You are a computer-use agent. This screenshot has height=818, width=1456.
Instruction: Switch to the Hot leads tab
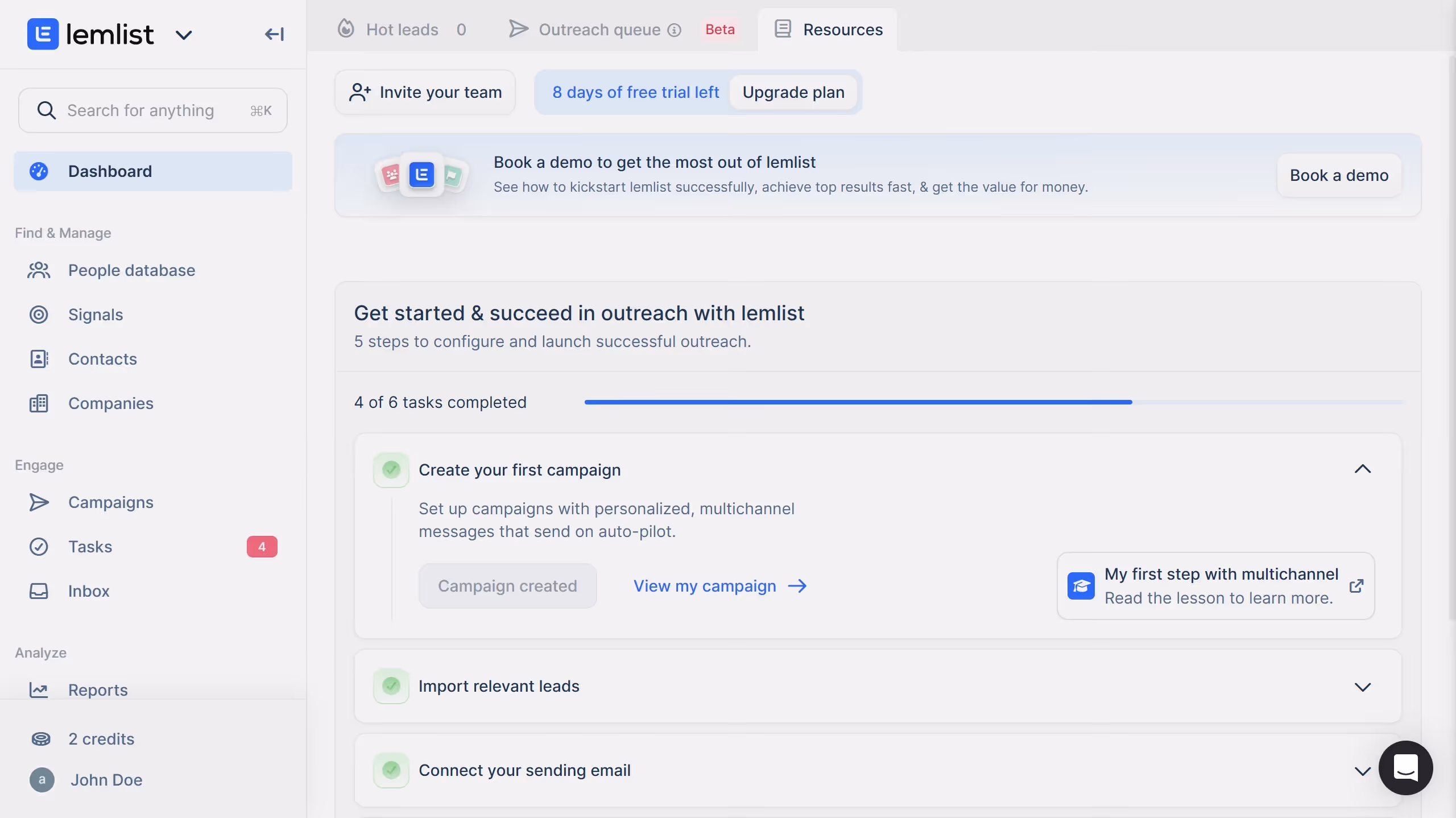coord(402,29)
